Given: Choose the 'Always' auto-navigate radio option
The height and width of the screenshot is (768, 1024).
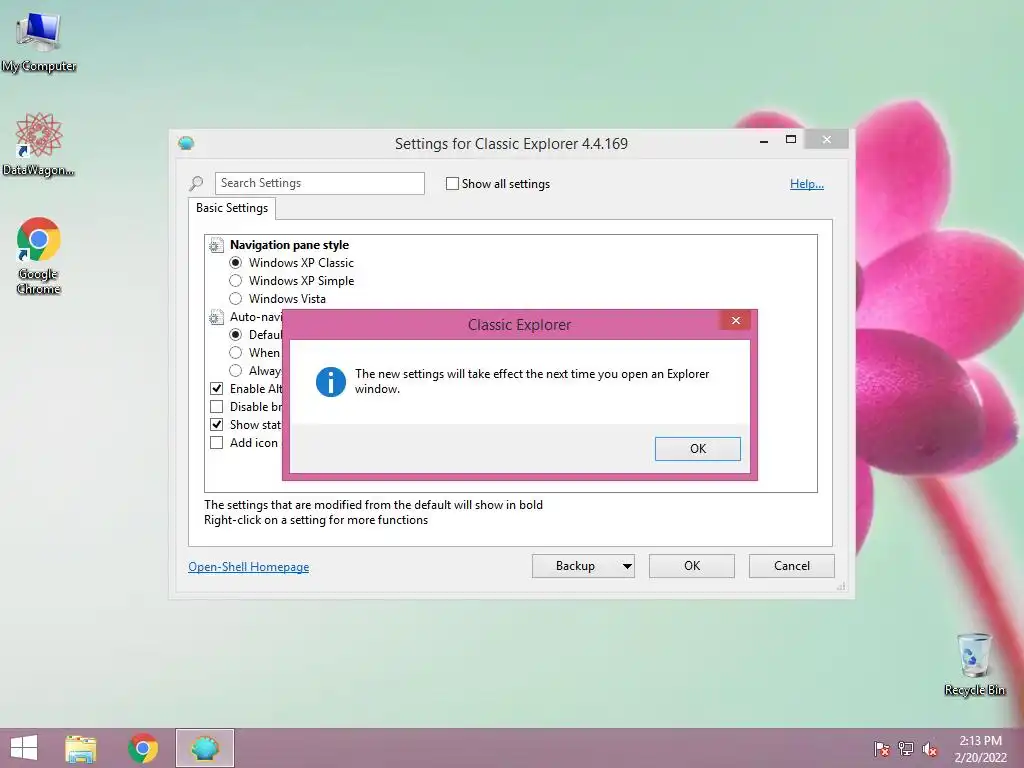Looking at the screenshot, I should click(236, 370).
